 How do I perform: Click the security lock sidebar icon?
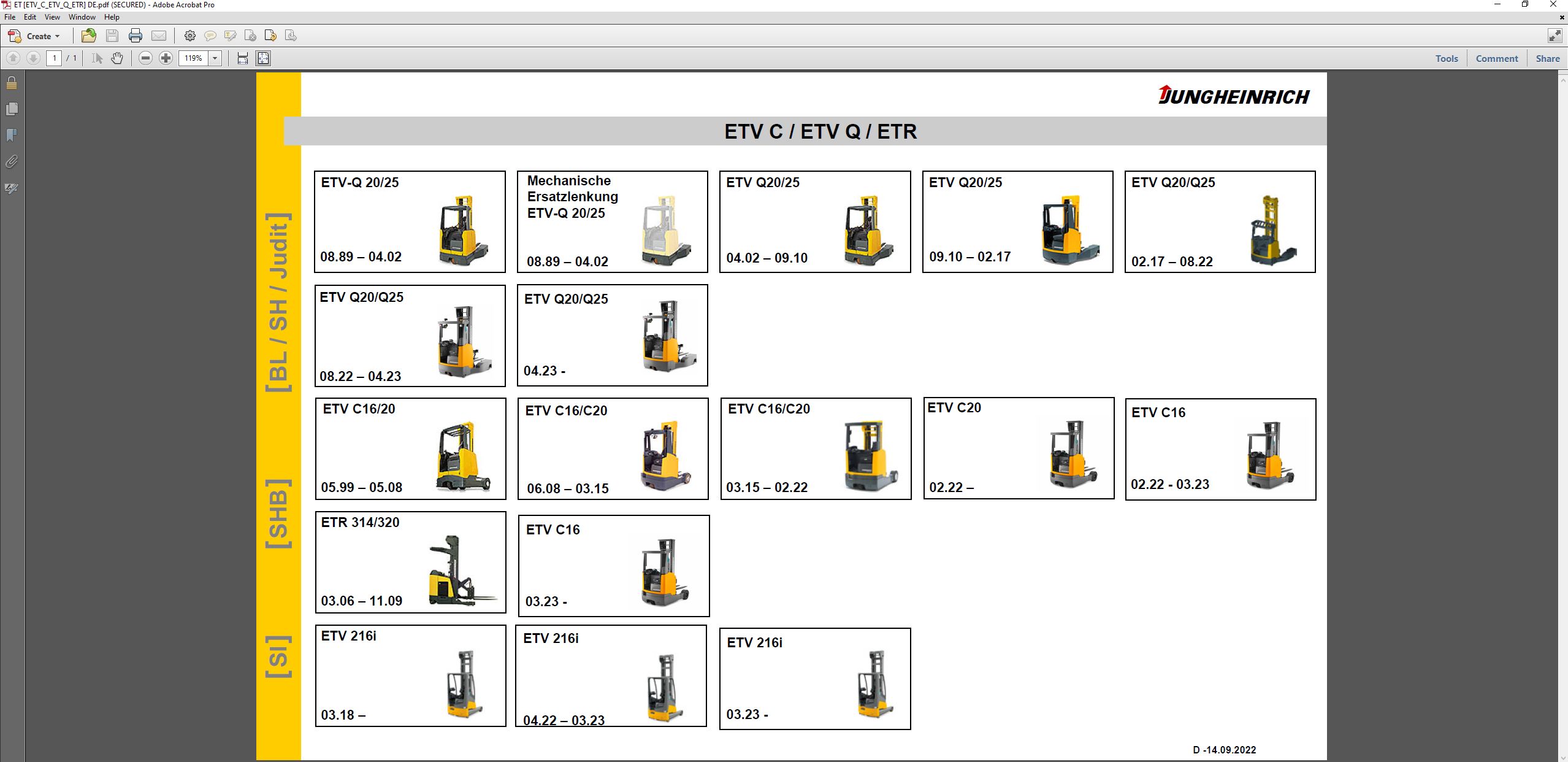(x=12, y=83)
